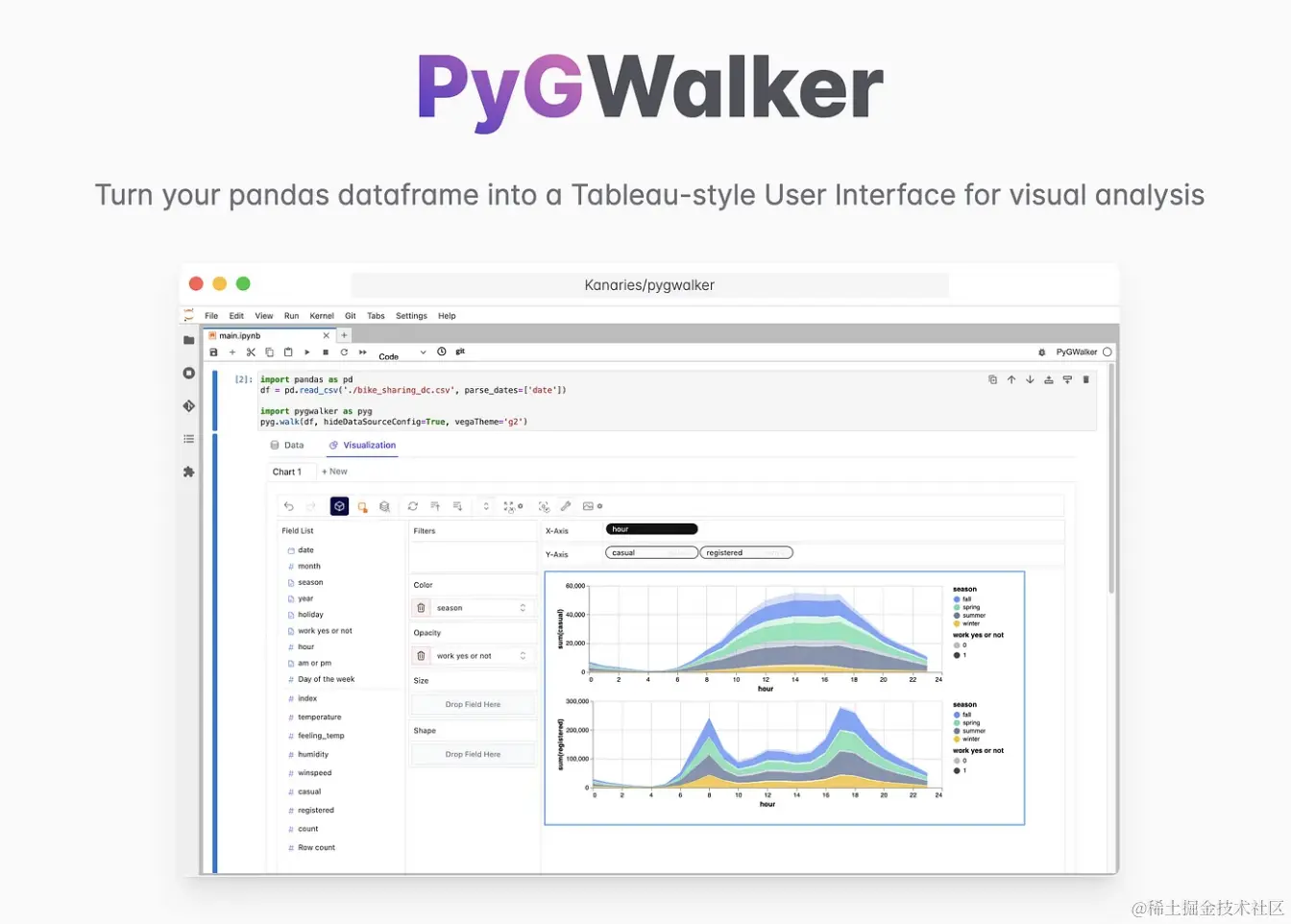Viewport: 1291px width, 924px height.
Task: Move the cell down with arrow
Action: point(1030,379)
